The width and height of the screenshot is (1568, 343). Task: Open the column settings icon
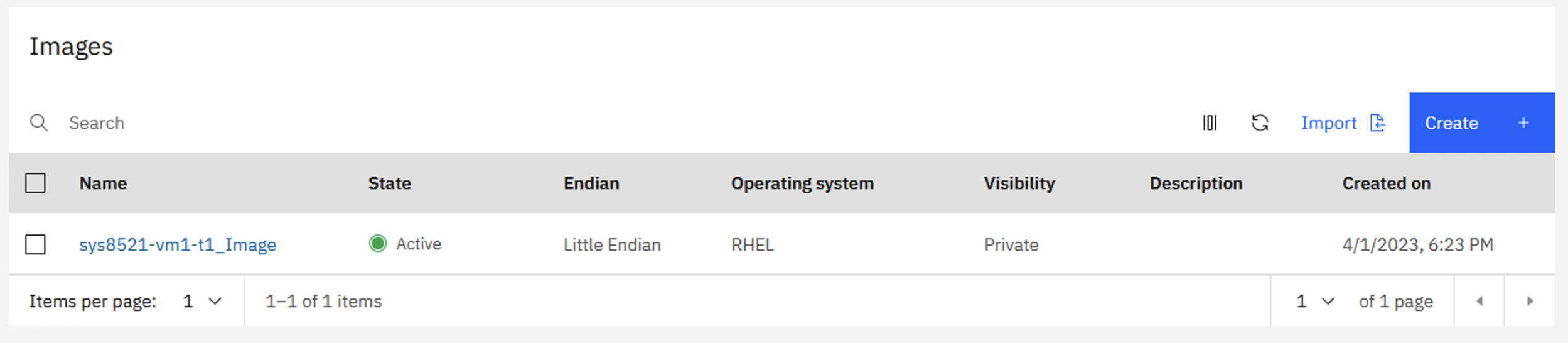(1210, 122)
